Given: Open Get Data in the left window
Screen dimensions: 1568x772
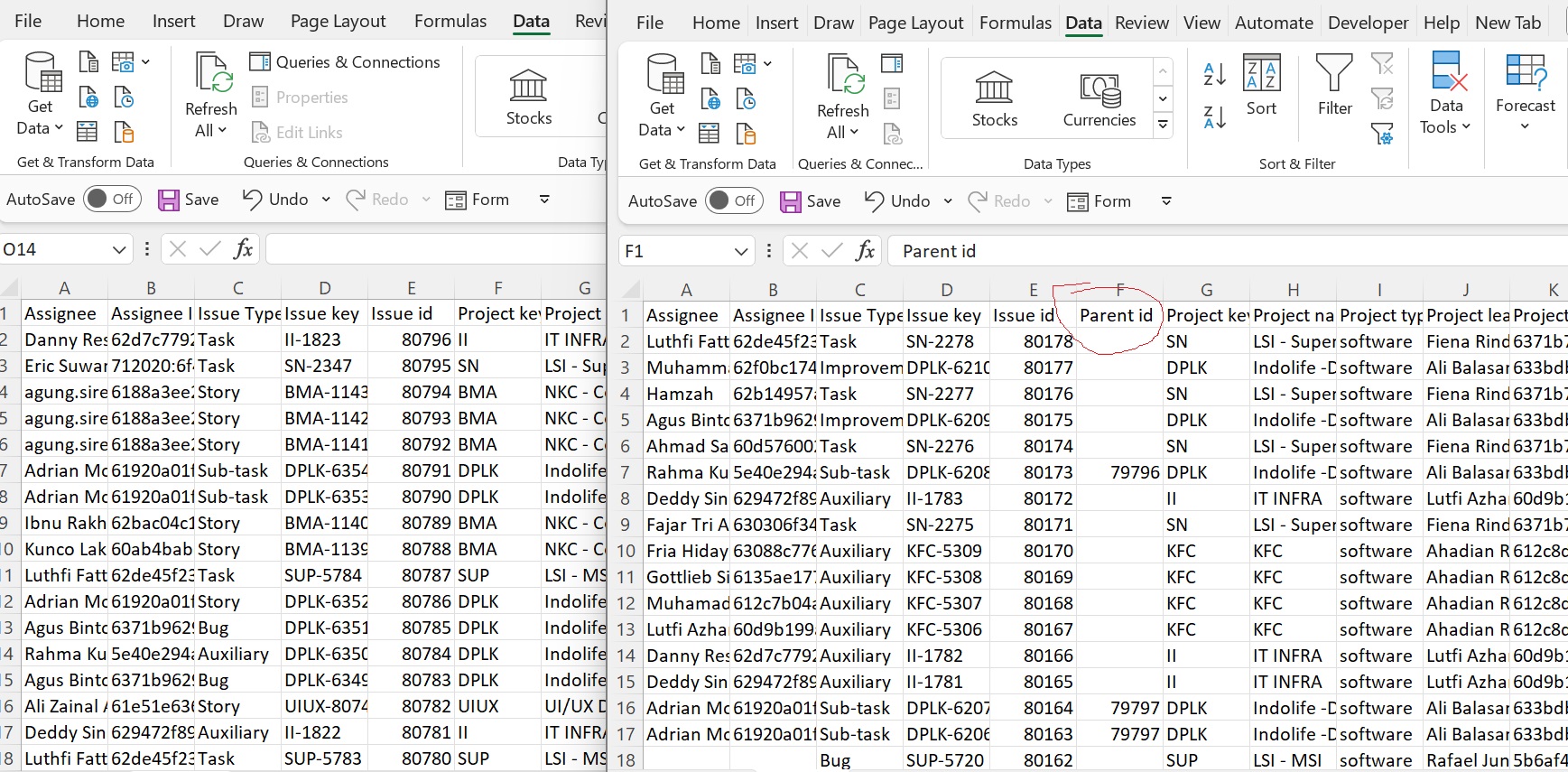Looking at the screenshot, I should pyautogui.click(x=40, y=95).
